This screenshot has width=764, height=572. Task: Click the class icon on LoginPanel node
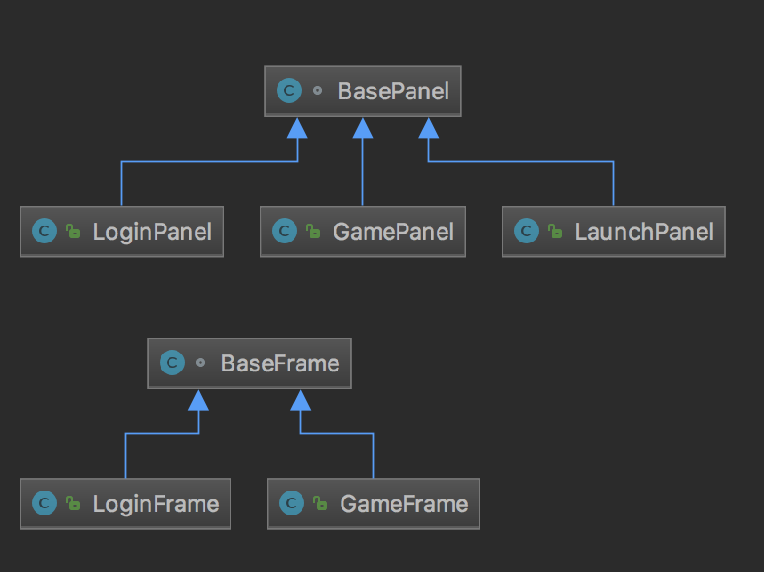pos(44,232)
